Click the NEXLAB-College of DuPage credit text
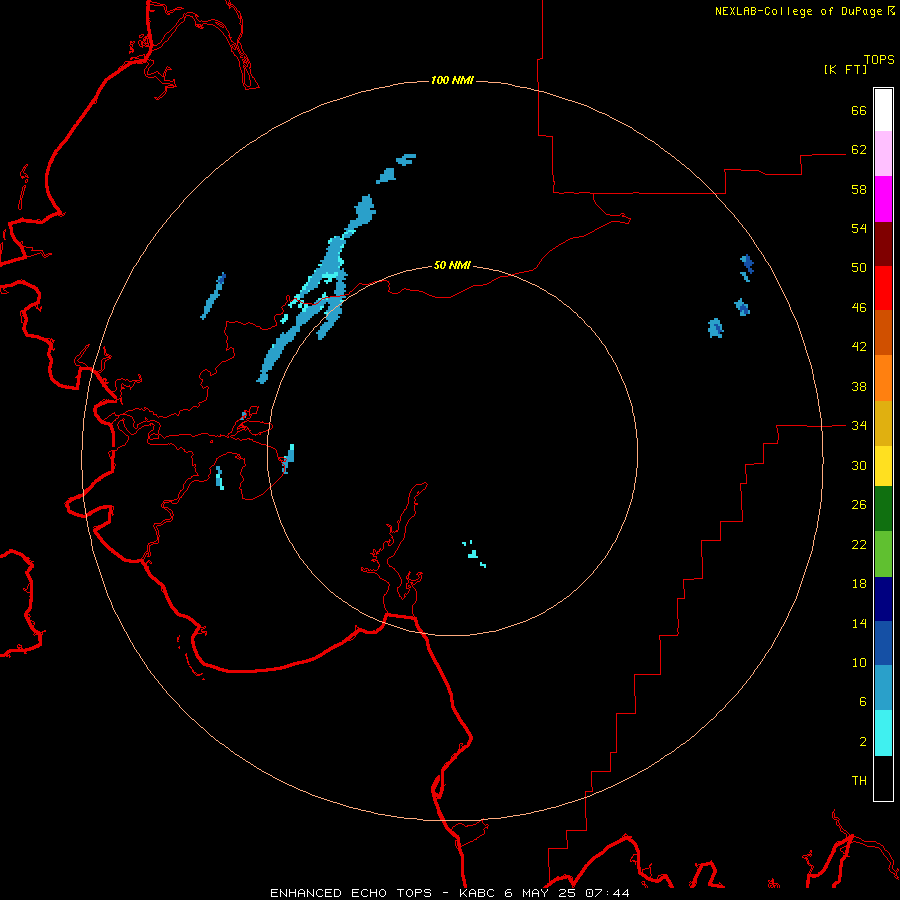The width and height of the screenshot is (900, 900). (798, 11)
